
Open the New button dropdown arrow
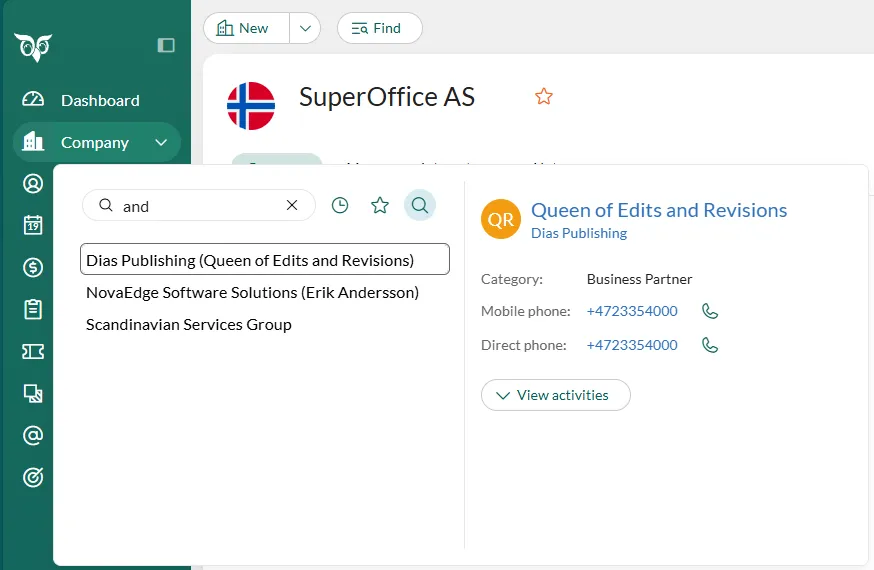305,28
